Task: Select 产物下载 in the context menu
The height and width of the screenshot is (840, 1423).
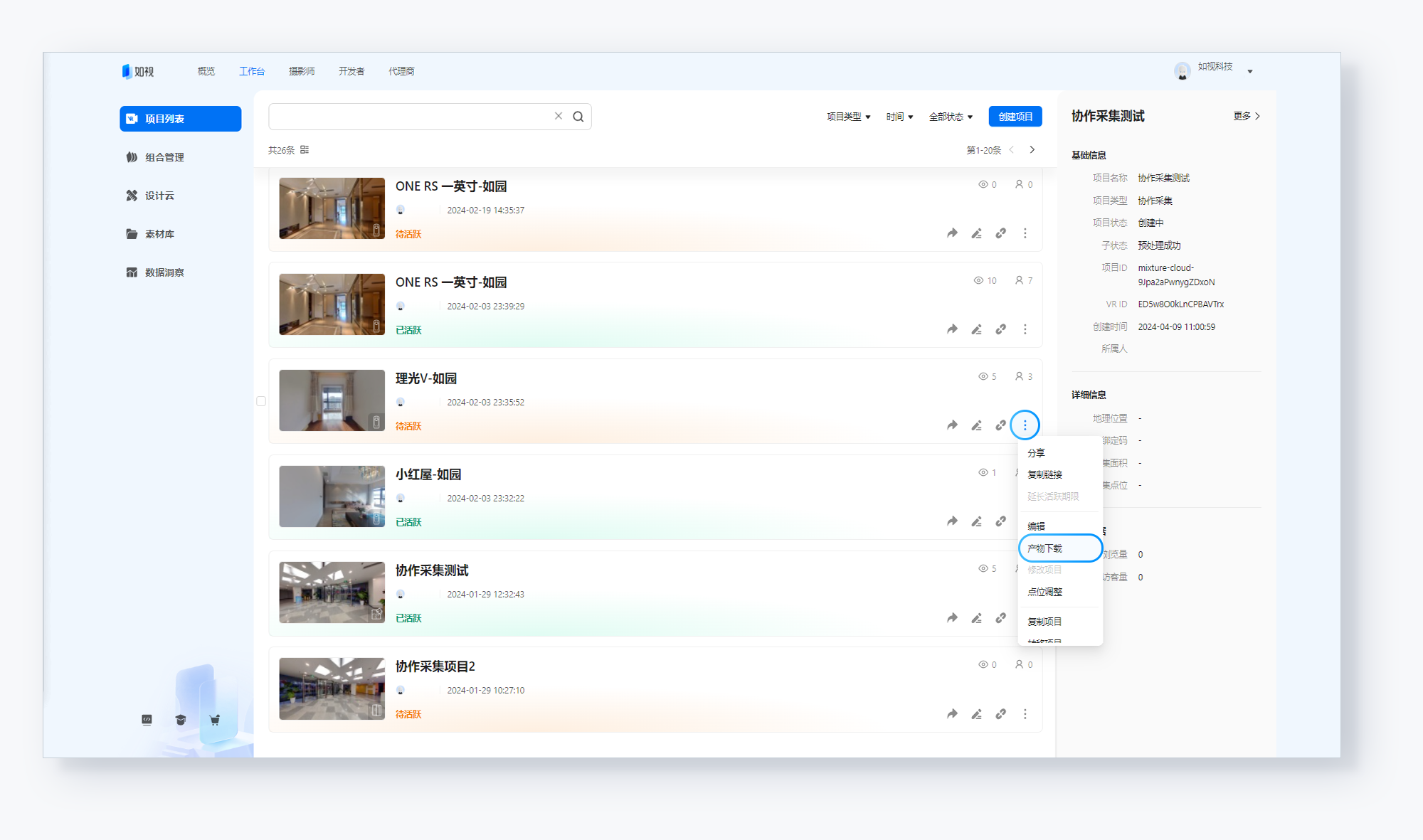Action: pos(1060,548)
